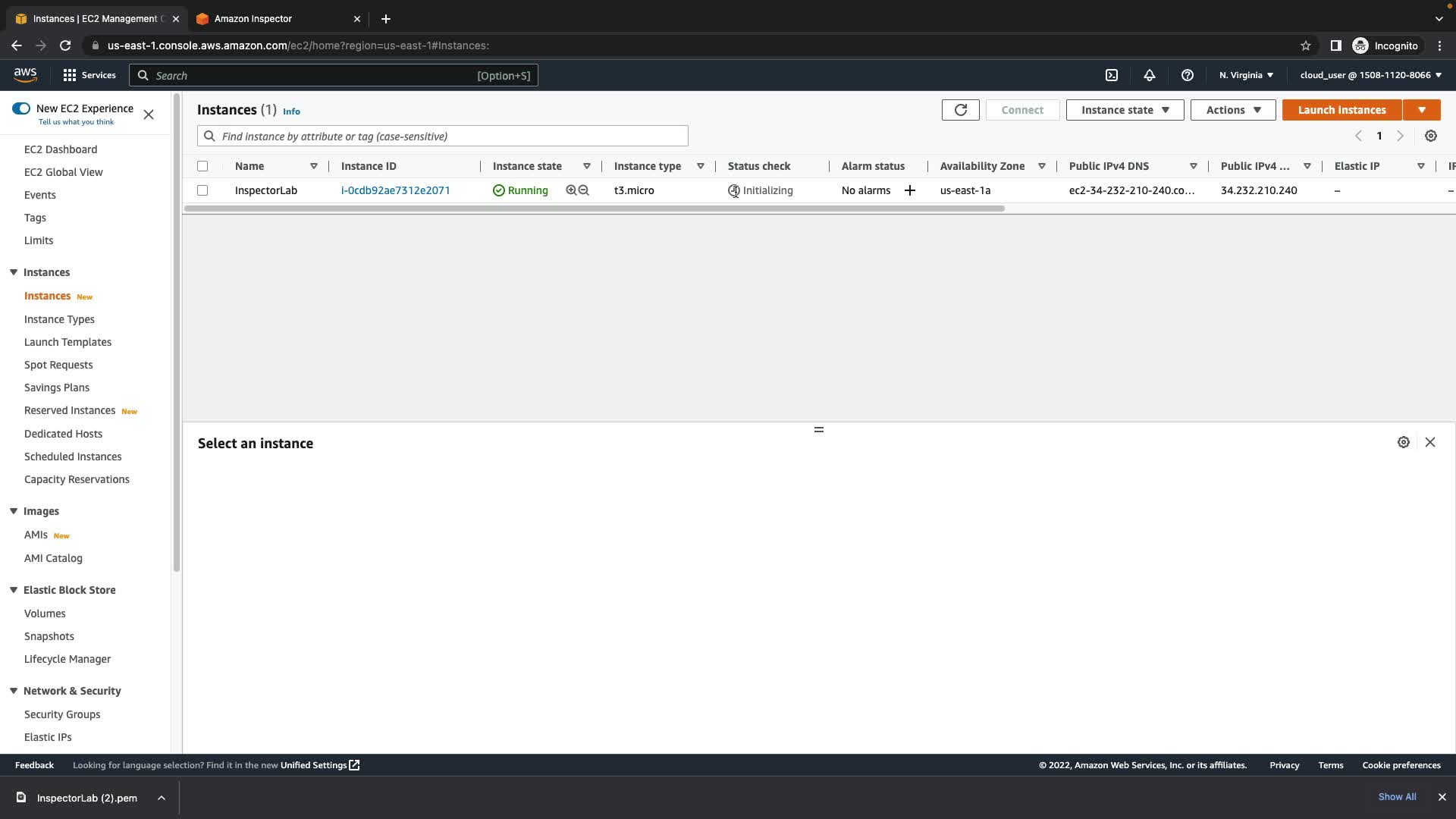Click the add alarm plus icon
1456x819 pixels.
(910, 190)
